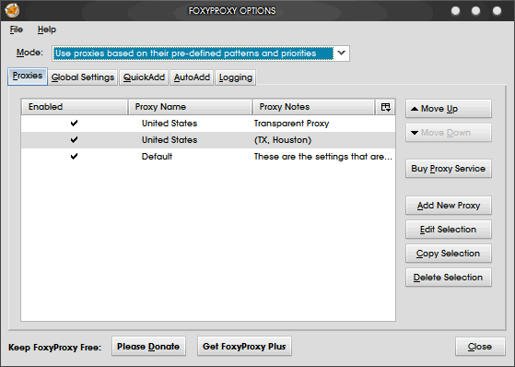This screenshot has height=367, width=515.
Task: Select United States proxy with Transparent Proxy note
Action: coord(169,123)
